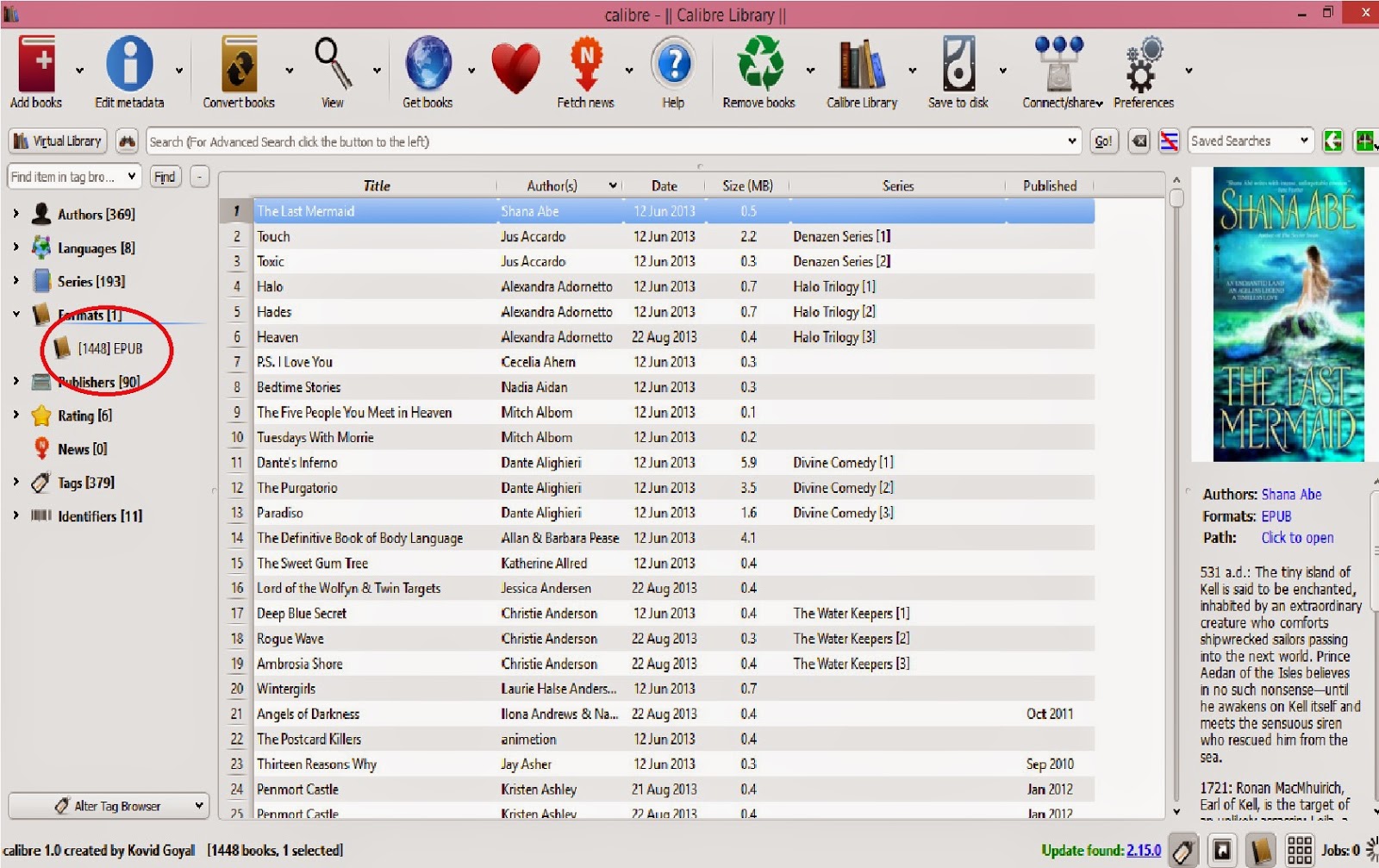This screenshot has height=868, width=1379.
Task: Open Help with the question mark icon
Action: (x=673, y=64)
